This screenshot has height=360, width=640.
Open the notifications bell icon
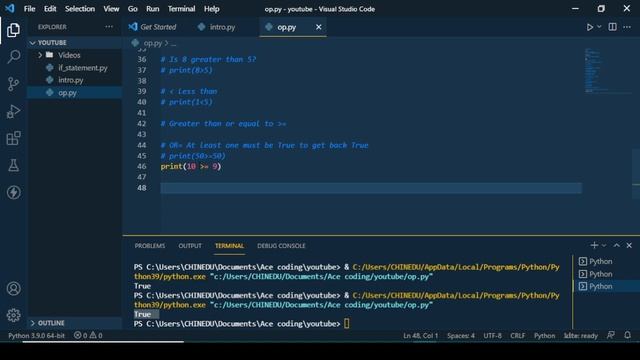pos(627,335)
